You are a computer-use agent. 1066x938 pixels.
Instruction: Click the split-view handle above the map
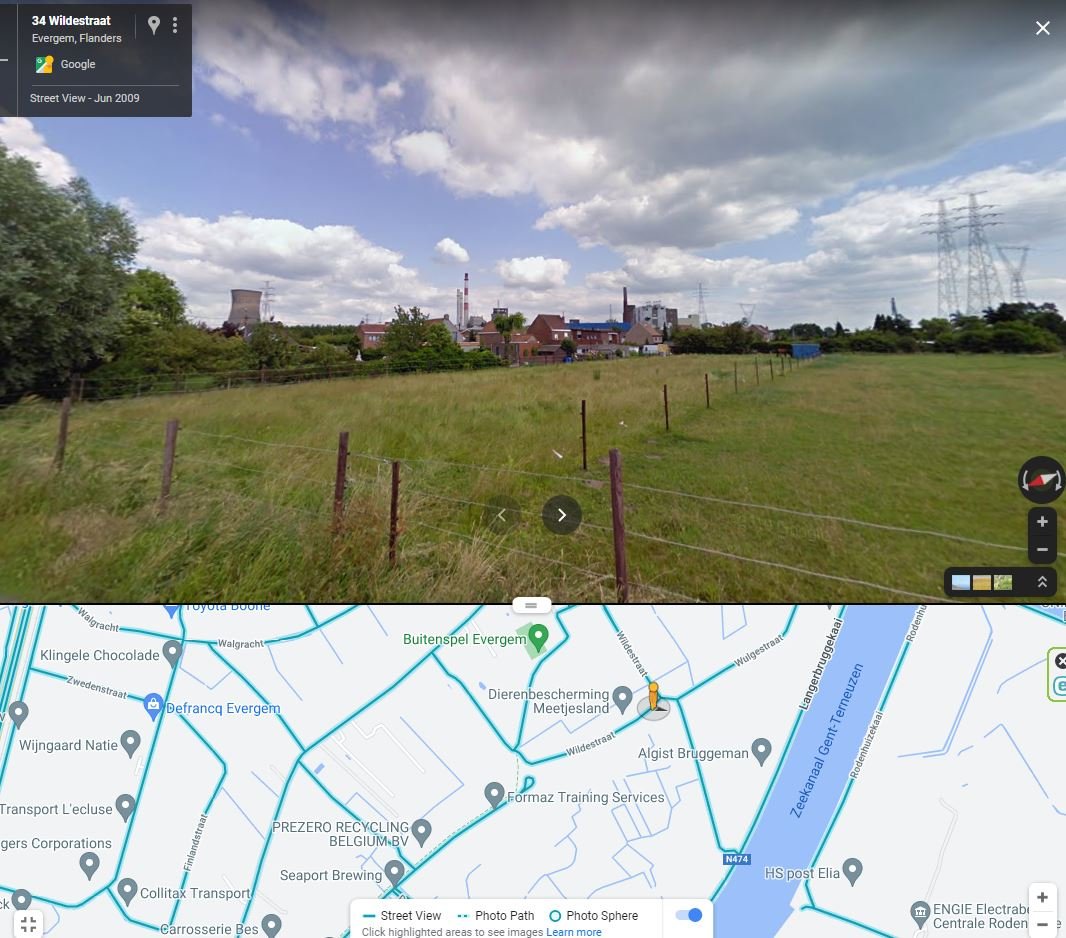(532, 605)
